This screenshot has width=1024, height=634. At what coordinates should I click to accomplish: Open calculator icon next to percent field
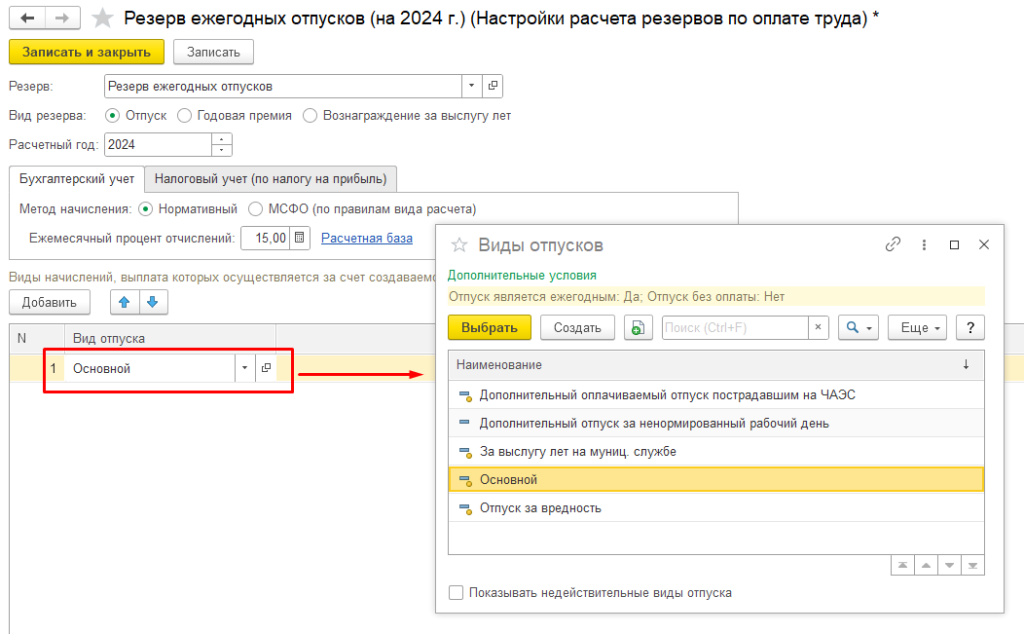[301, 238]
